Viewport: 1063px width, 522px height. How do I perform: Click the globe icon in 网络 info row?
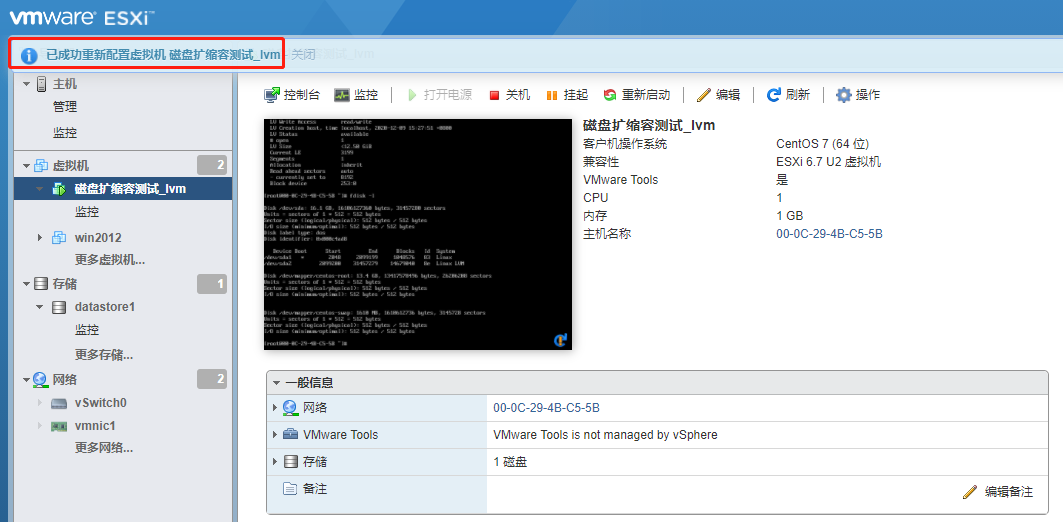coord(290,407)
